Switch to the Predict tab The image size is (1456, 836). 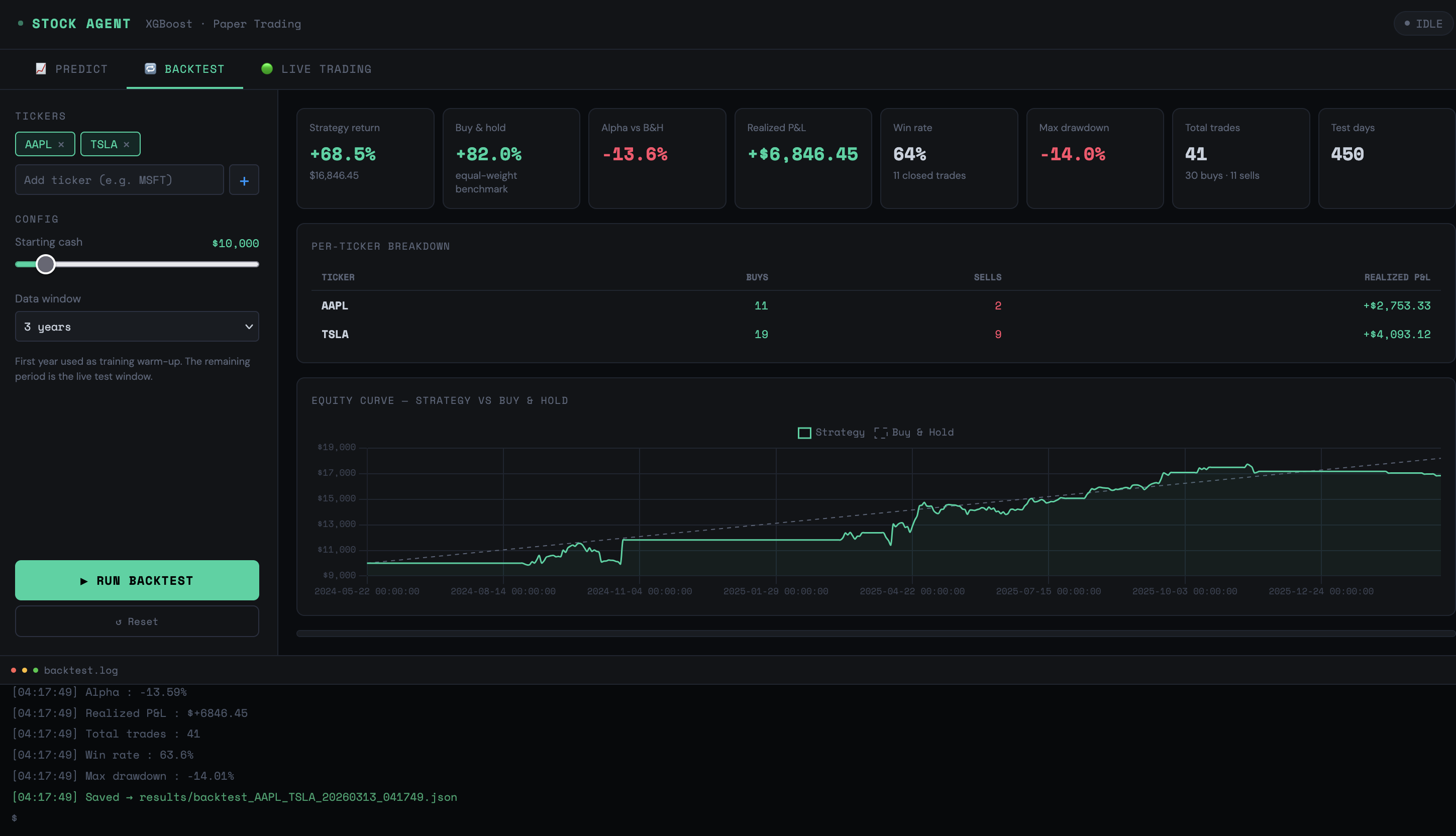tap(71, 69)
